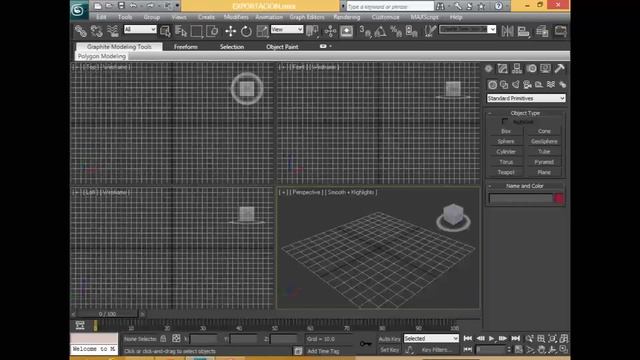Toggle Absolute/Offset transform type-in mode

[x=176, y=338]
